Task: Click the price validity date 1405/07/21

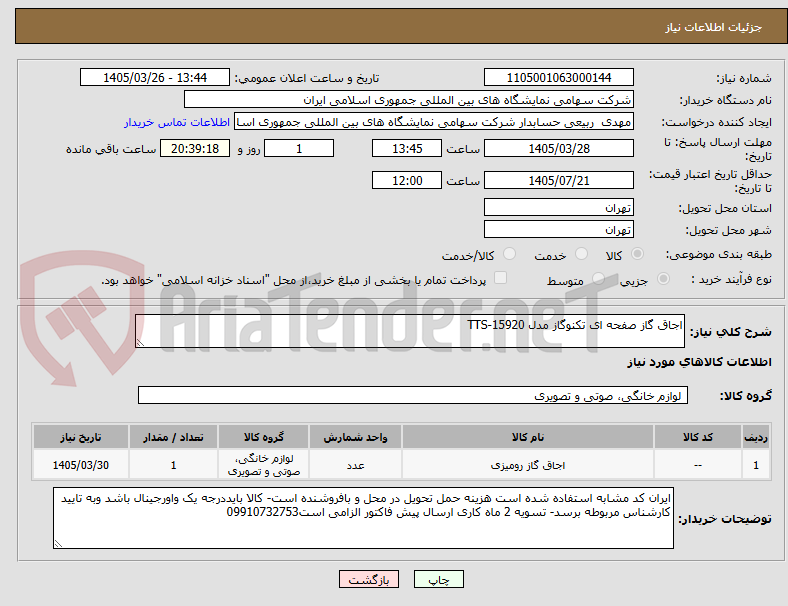Action: coord(559,180)
